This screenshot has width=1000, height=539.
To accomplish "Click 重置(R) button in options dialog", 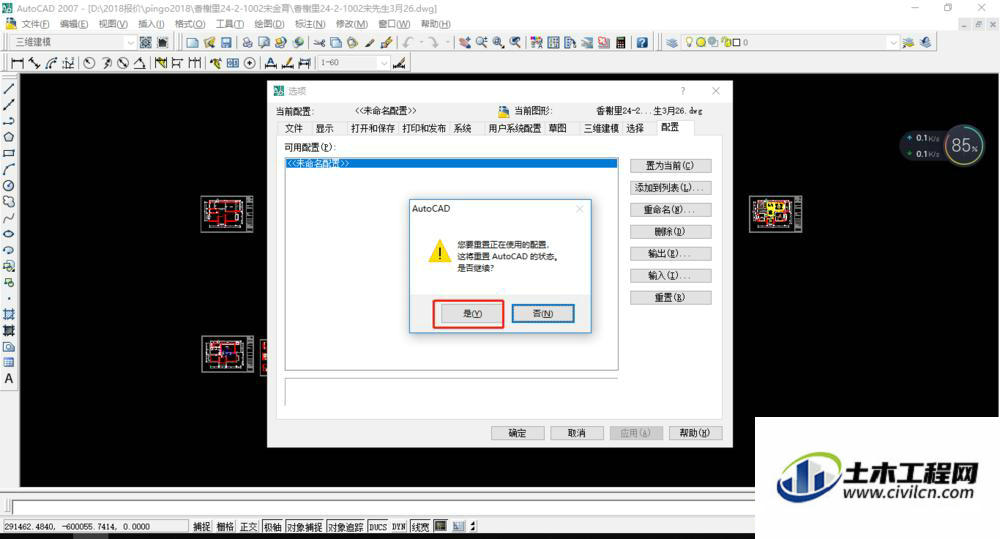I will [x=670, y=297].
